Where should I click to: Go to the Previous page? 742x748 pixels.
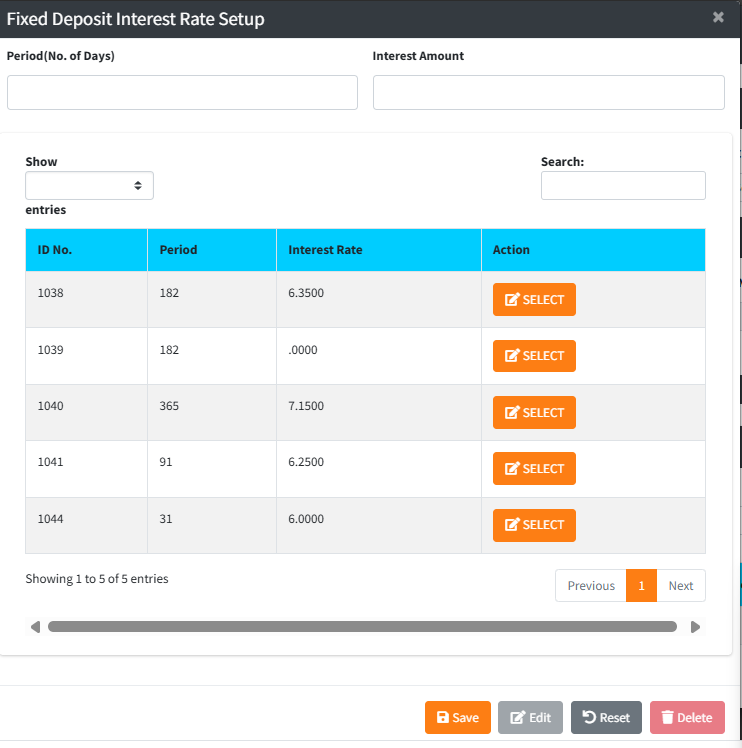point(590,586)
